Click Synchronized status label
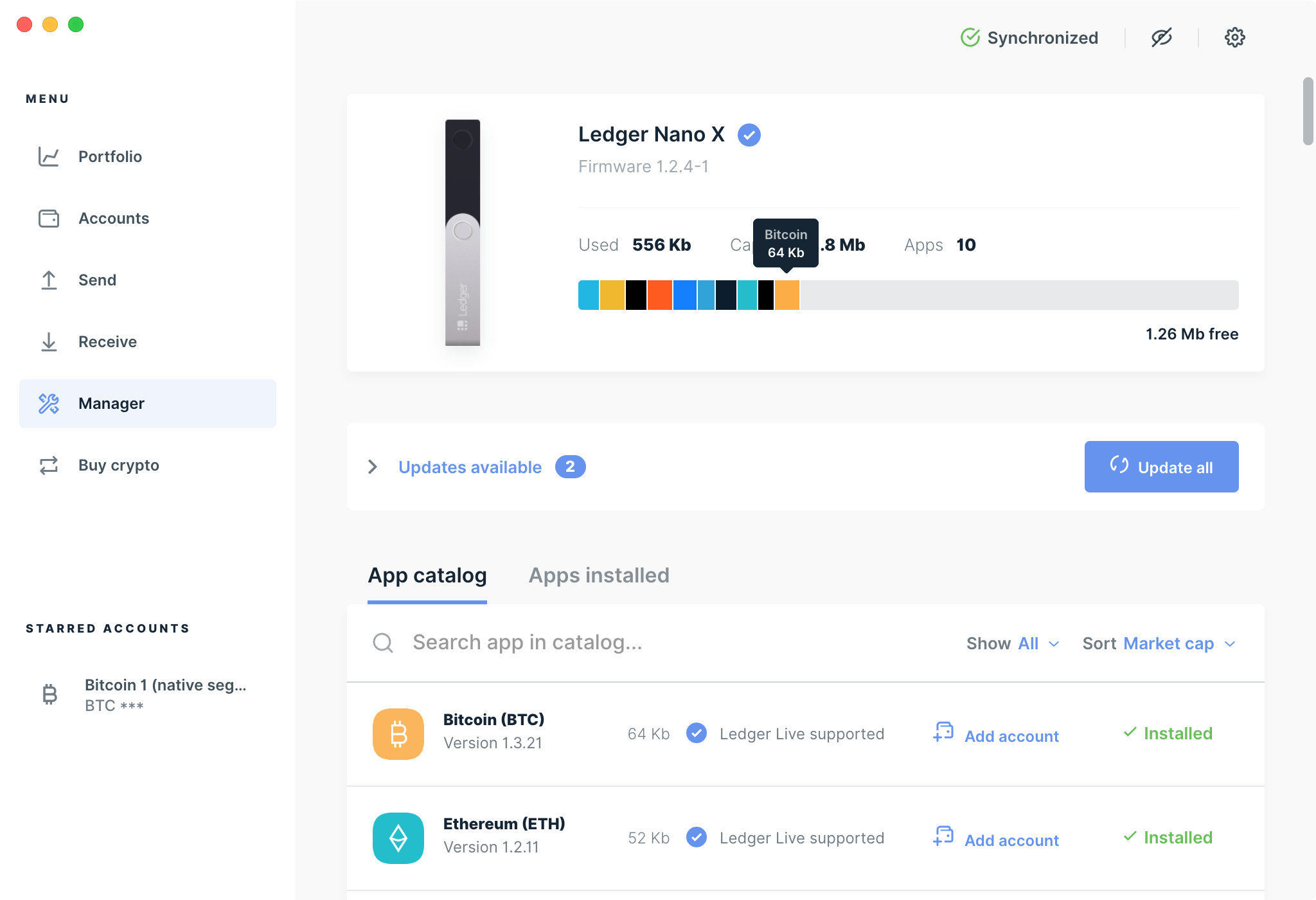 (1042, 38)
